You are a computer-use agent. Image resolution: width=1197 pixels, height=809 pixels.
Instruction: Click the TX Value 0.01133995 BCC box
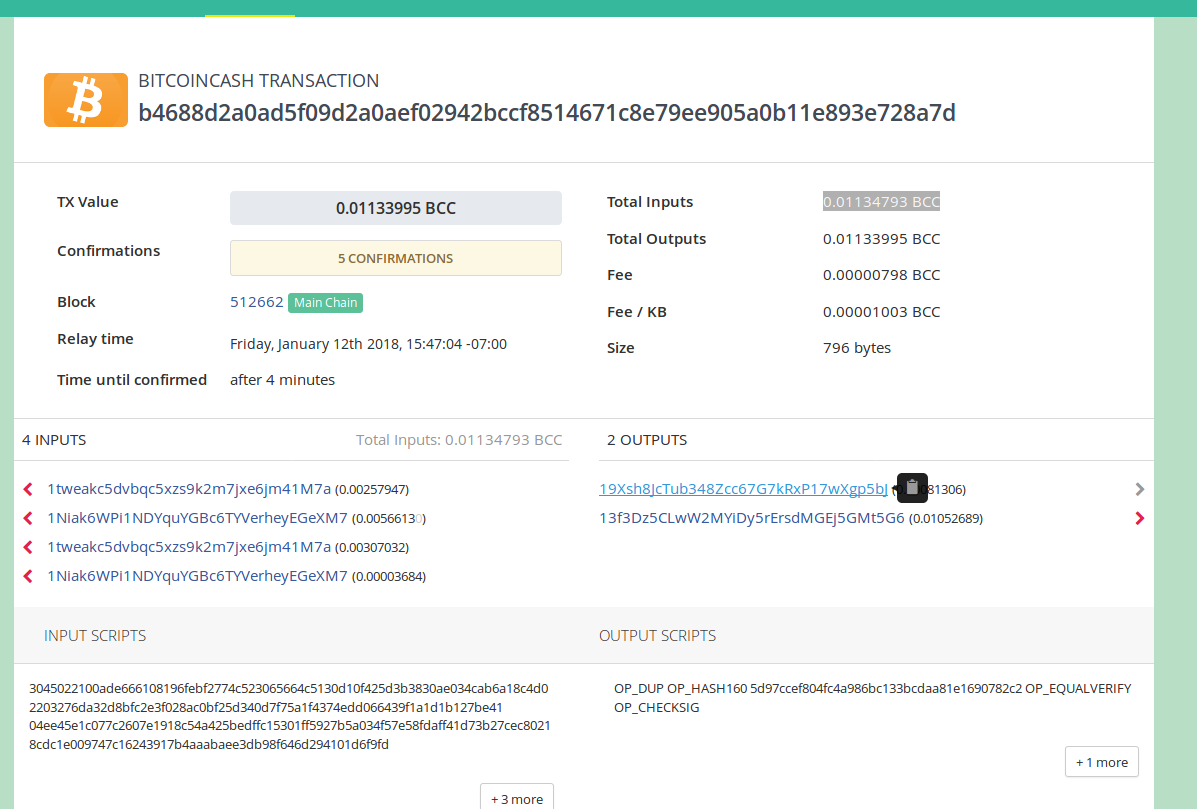click(395, 208)
